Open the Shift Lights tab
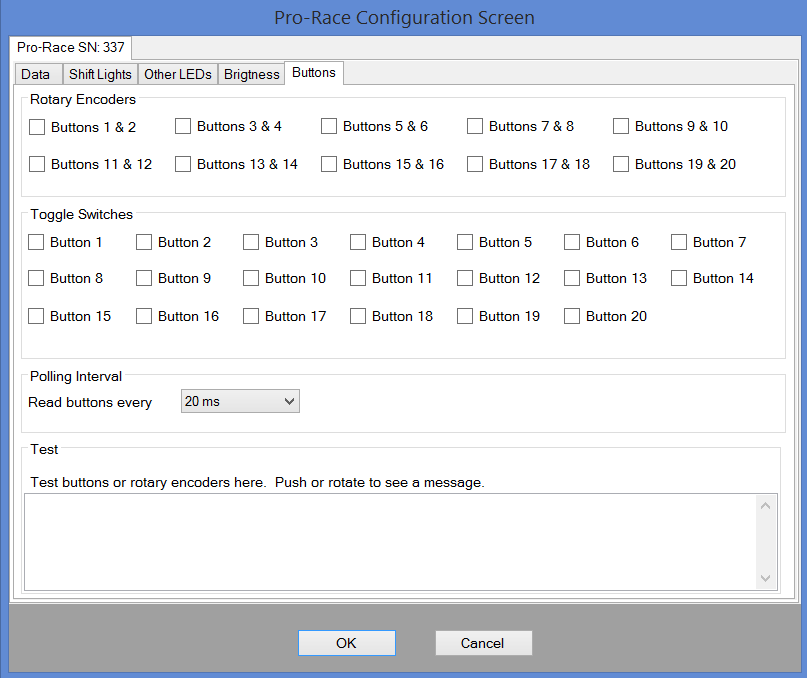The height and width of the screenshot is (678, 807). click(100, 74)
